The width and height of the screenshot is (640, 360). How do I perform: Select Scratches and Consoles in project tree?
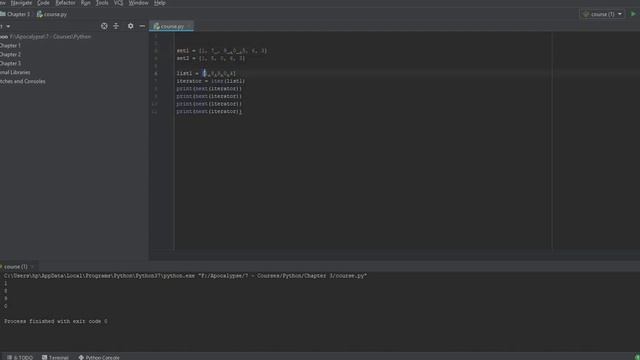(x=23, y=82)
